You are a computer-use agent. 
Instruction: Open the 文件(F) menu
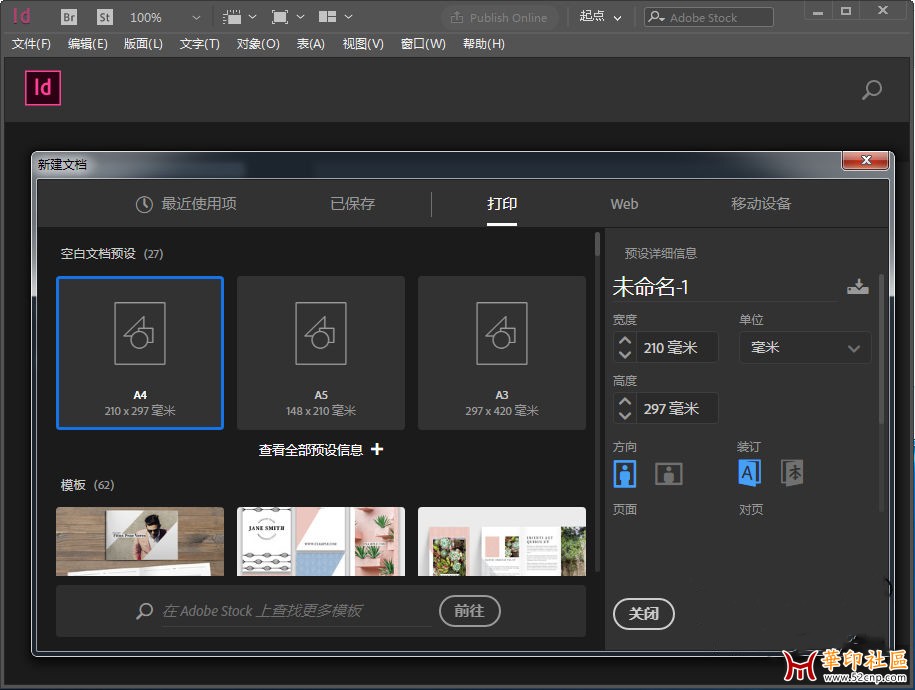(31, 44)
